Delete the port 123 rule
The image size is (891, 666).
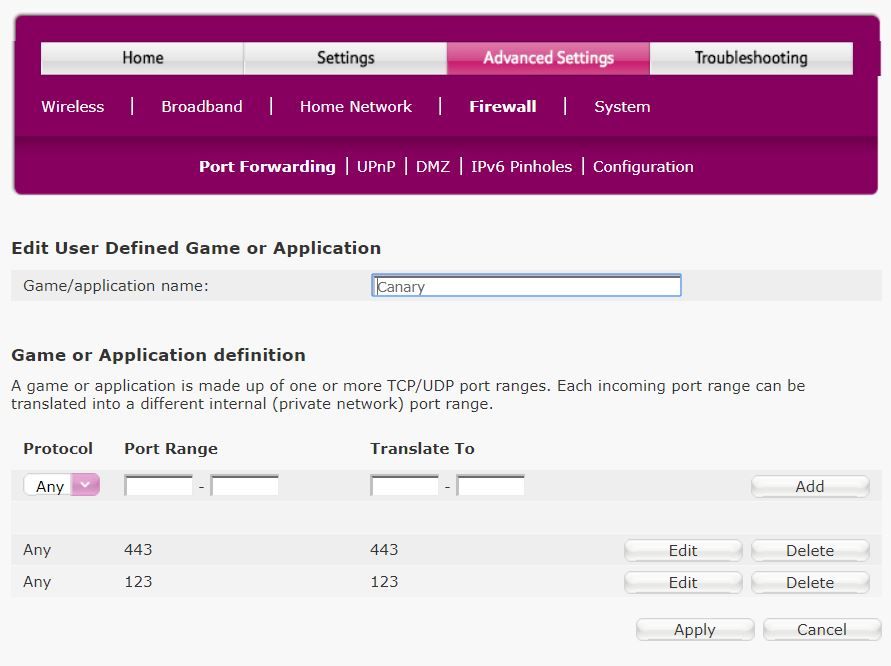point(809,583)
